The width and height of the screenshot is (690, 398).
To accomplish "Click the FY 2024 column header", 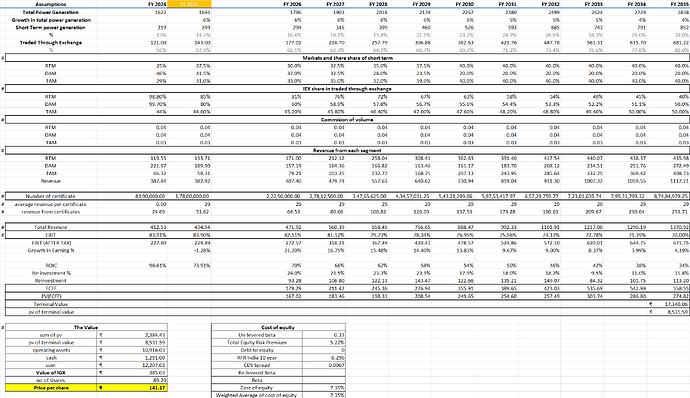I will coord(157,4).
